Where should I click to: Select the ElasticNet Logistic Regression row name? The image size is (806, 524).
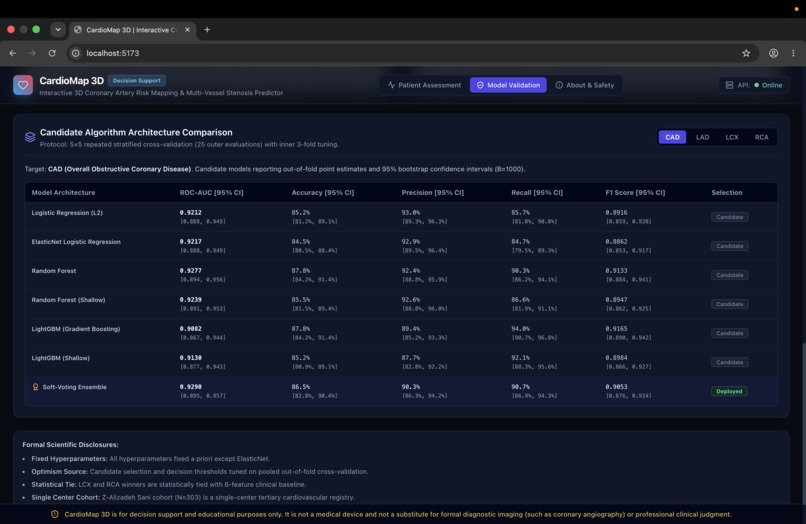76,242
